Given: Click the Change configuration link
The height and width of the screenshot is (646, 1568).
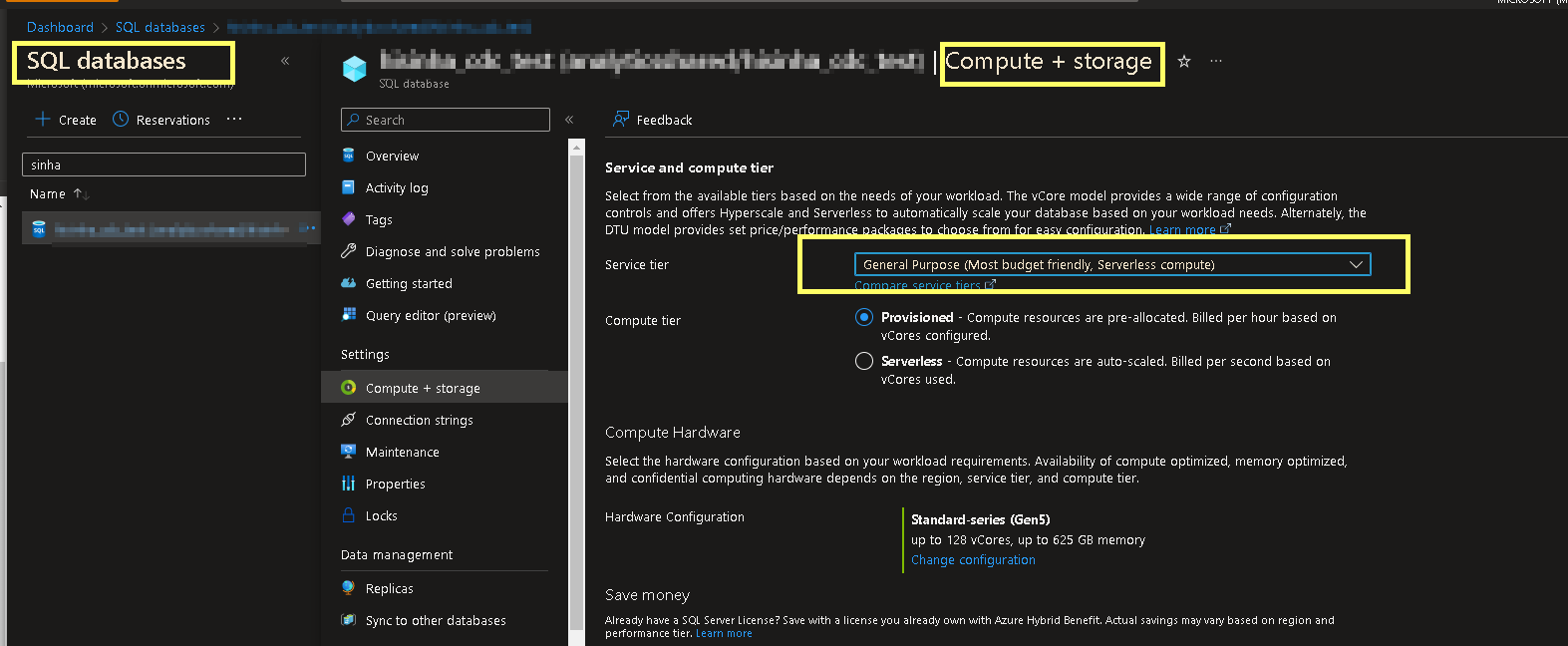Looking at the screenshot, I should coord(973,560).
